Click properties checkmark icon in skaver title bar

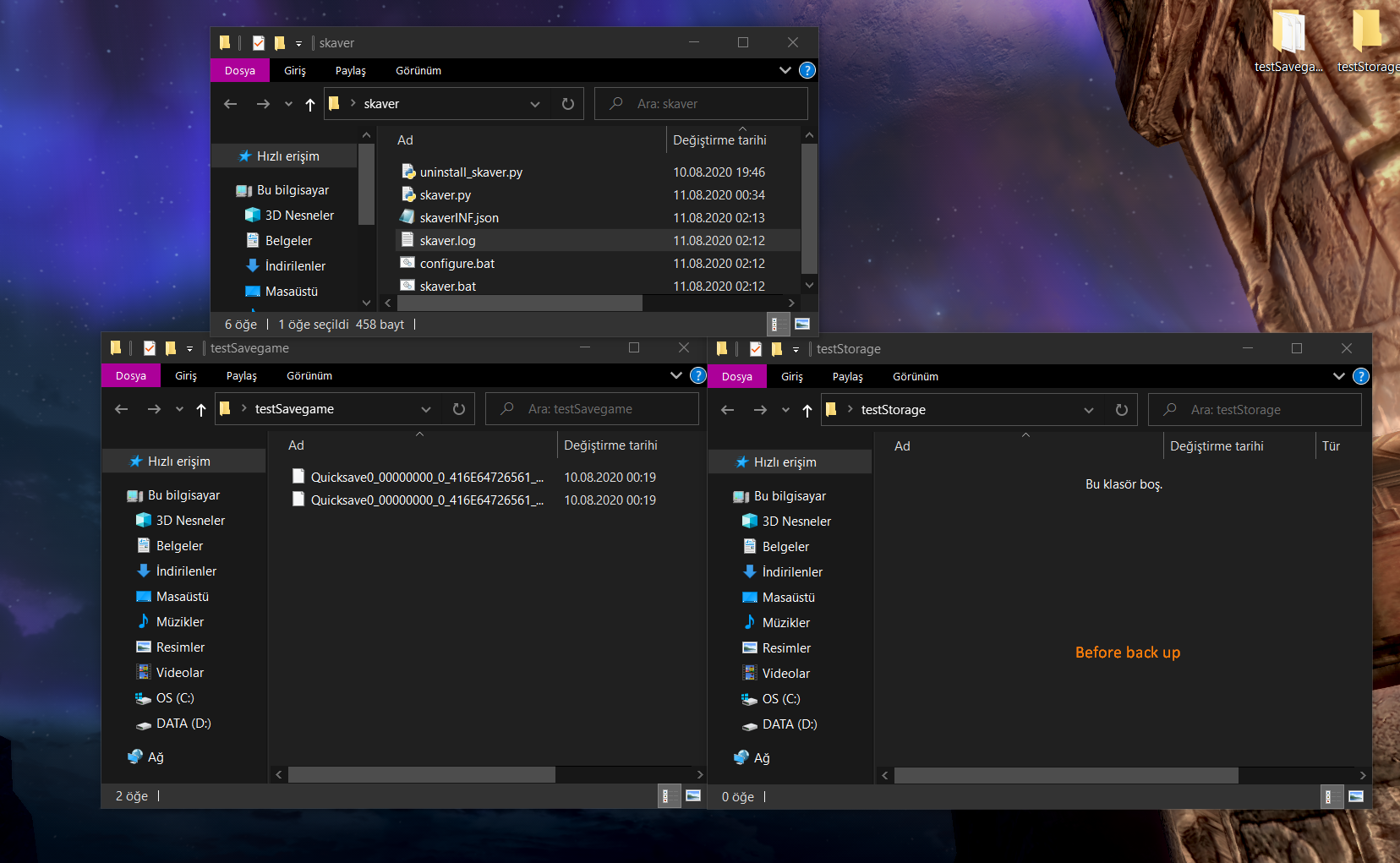(x=259, y=43)
